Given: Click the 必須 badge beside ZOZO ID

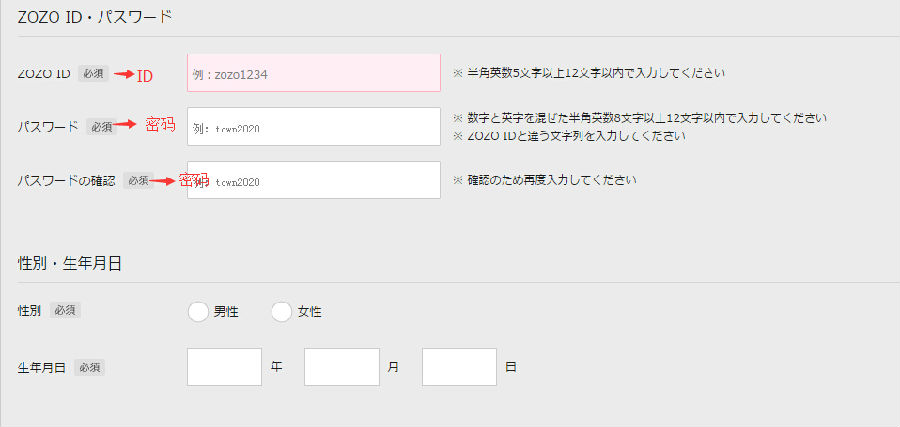Looking at the screenshot, I should click(93, 73).
